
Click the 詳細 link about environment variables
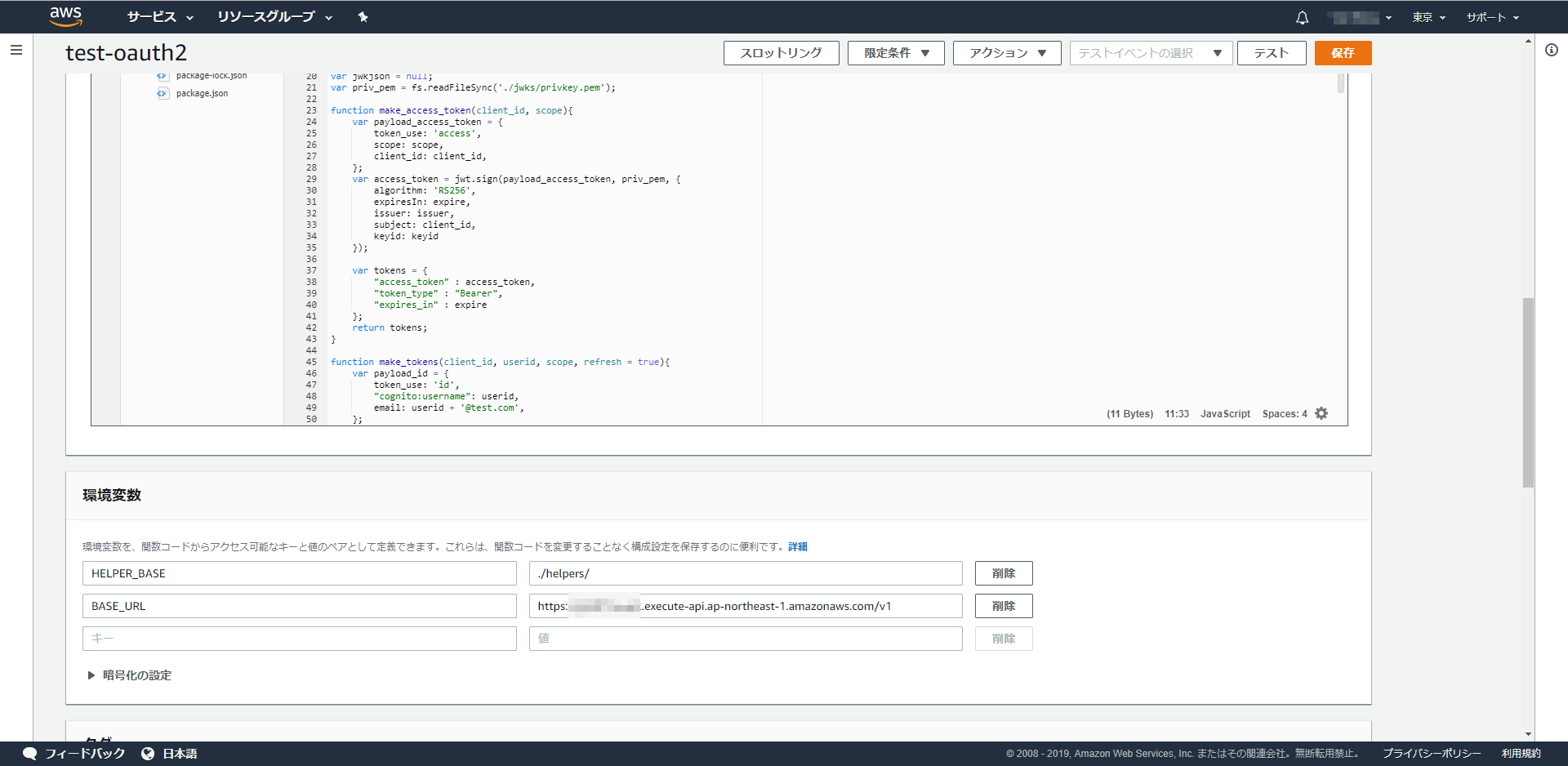coord(799,546)
